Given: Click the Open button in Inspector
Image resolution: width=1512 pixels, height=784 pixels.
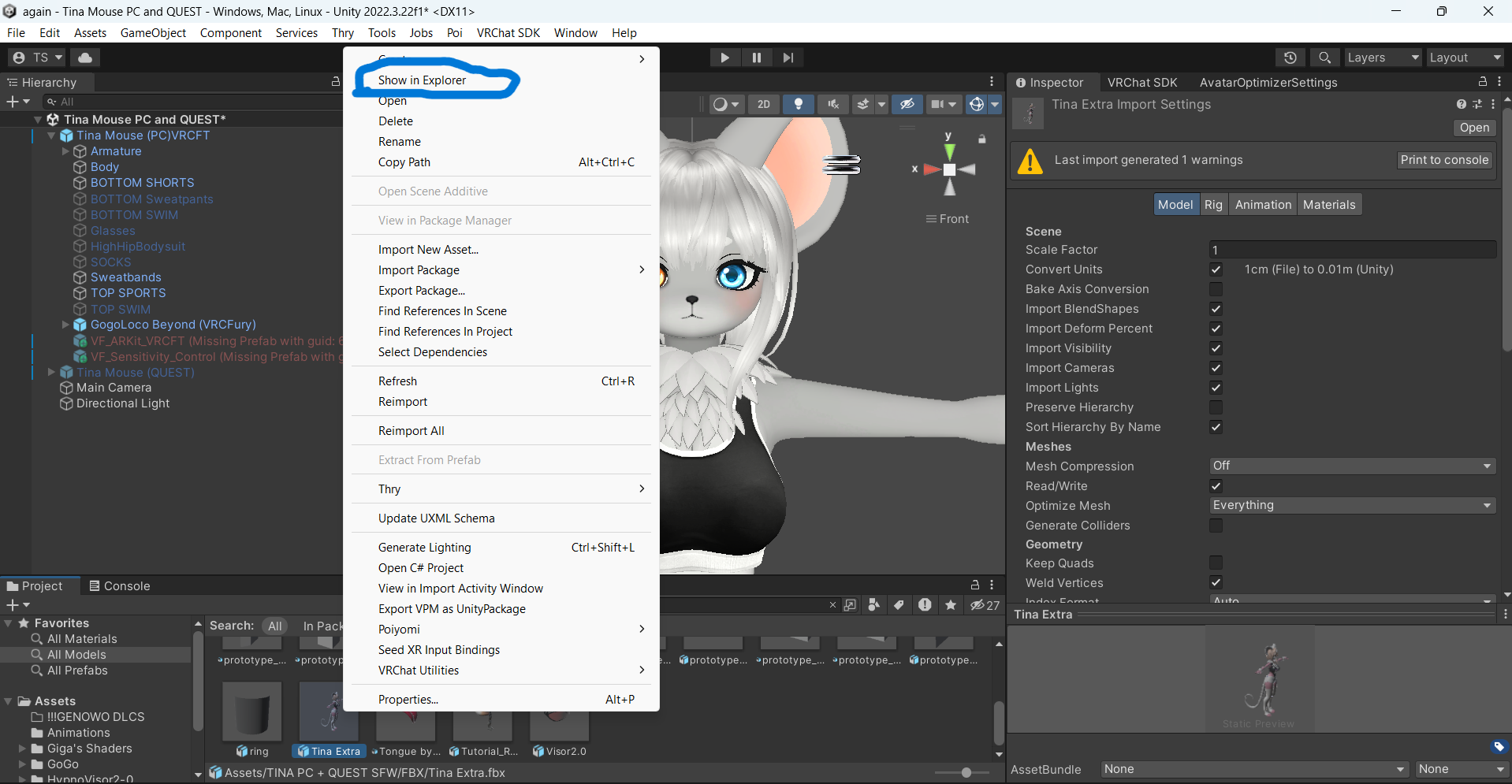Looking at the screenshot, I should (1474, 128).
